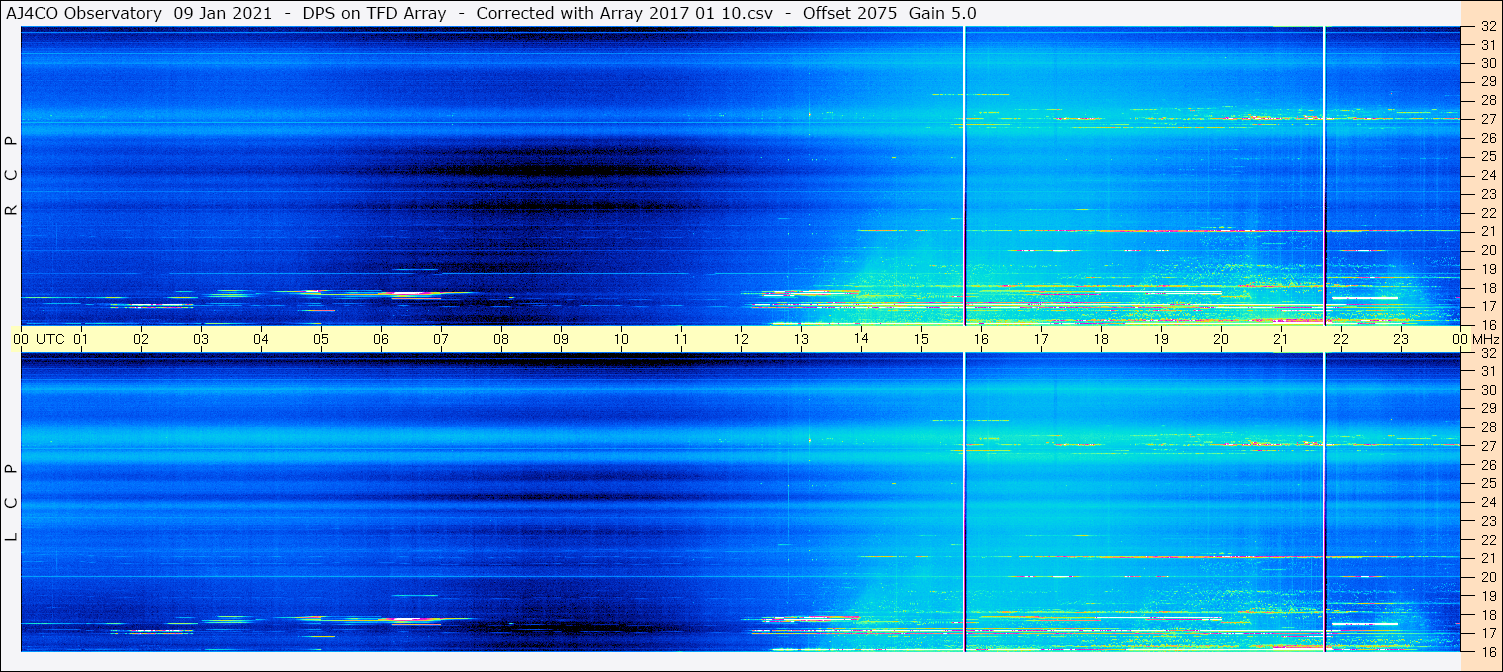Click the 'L C P' vertical panel label
Viewport: 1503px width, 672px height.
click(11, 503)
